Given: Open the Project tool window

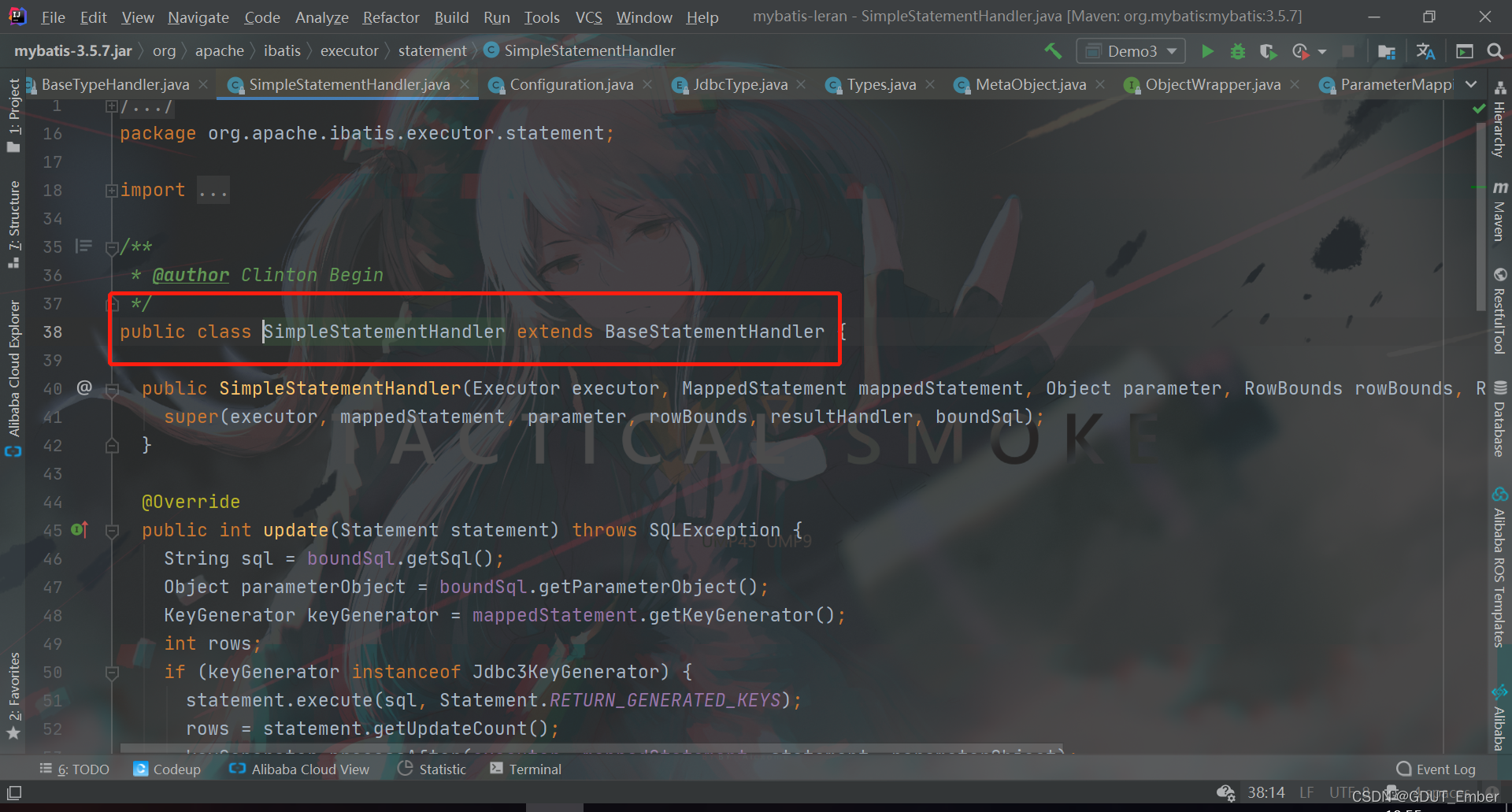Looking at the screenshot, I should (13, 114).
